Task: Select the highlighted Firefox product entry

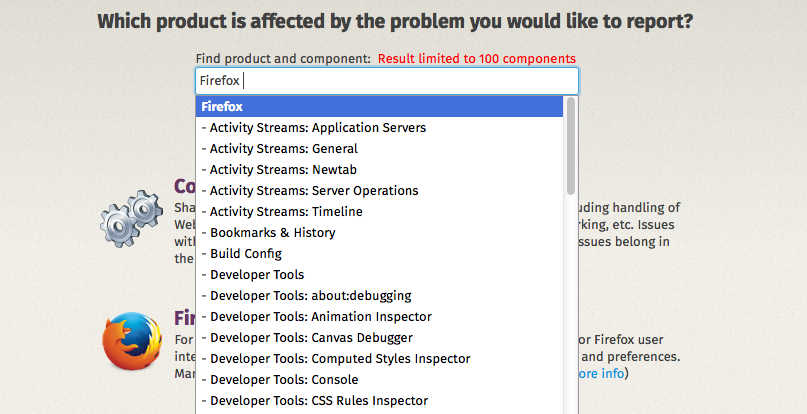Action: [379, 107]
